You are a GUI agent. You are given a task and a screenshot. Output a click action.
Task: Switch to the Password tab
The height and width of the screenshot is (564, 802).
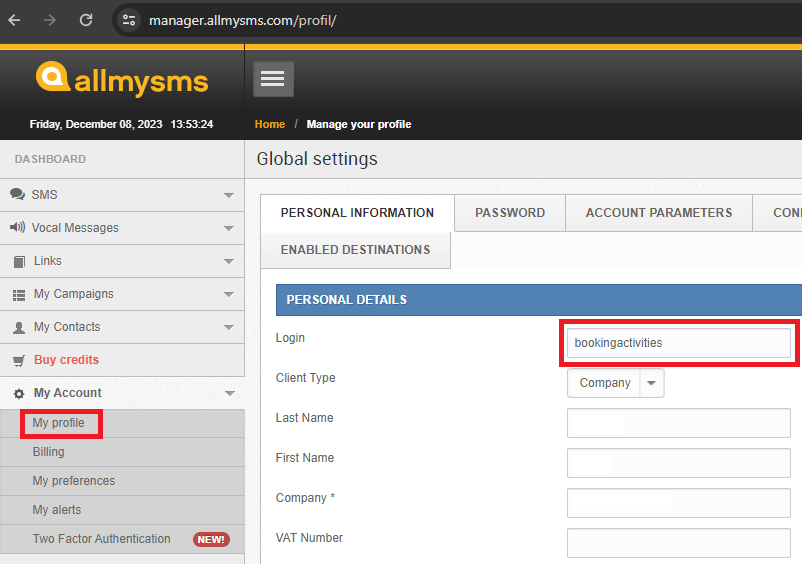(510, 213)
